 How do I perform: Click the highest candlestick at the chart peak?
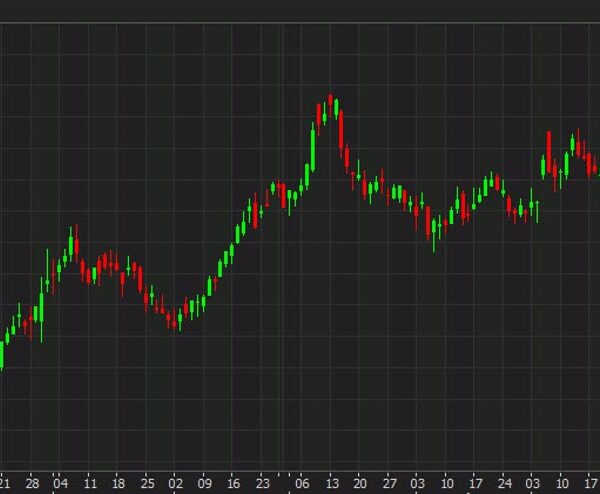pyautogui.click(x=332, y=106)
